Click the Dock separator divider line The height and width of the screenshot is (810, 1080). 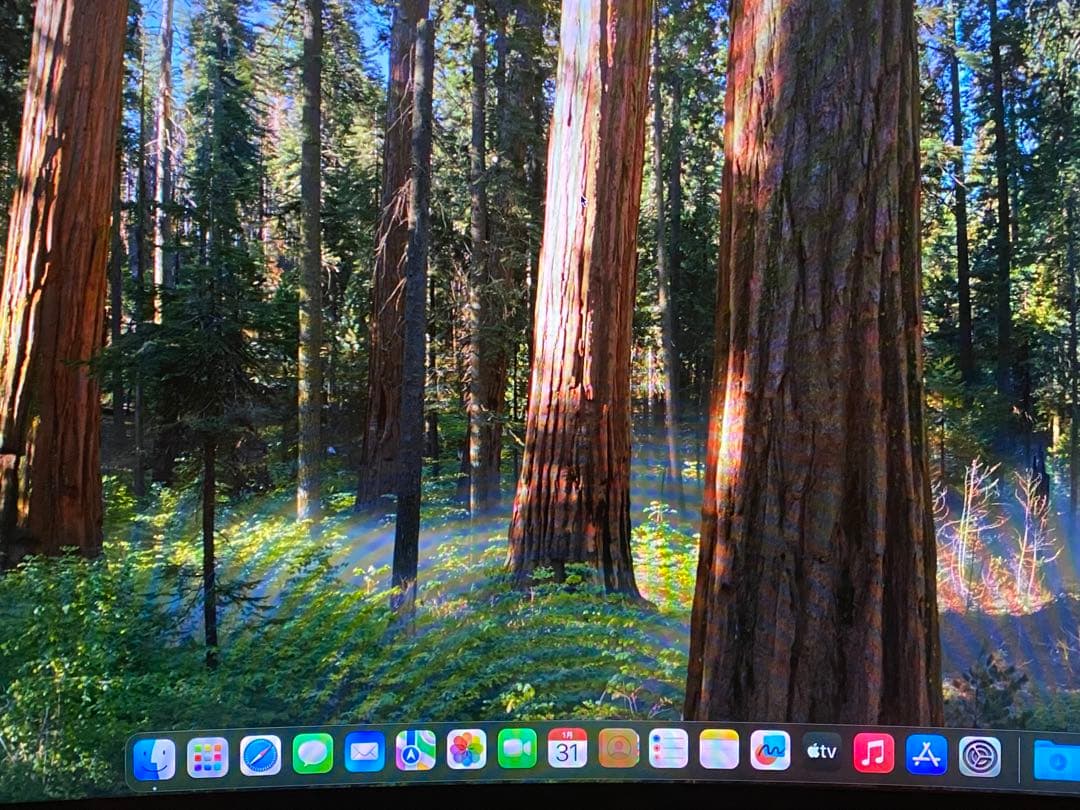(1019, 760)
